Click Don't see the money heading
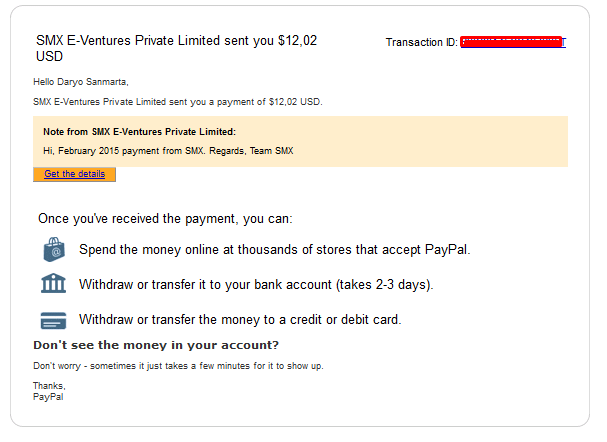The image size is (607, 442). point(156,345)
